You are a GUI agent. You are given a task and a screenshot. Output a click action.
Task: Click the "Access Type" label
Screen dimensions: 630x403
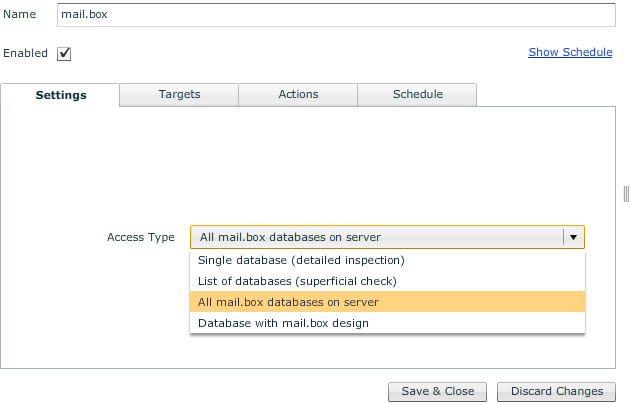pos(140,237)
